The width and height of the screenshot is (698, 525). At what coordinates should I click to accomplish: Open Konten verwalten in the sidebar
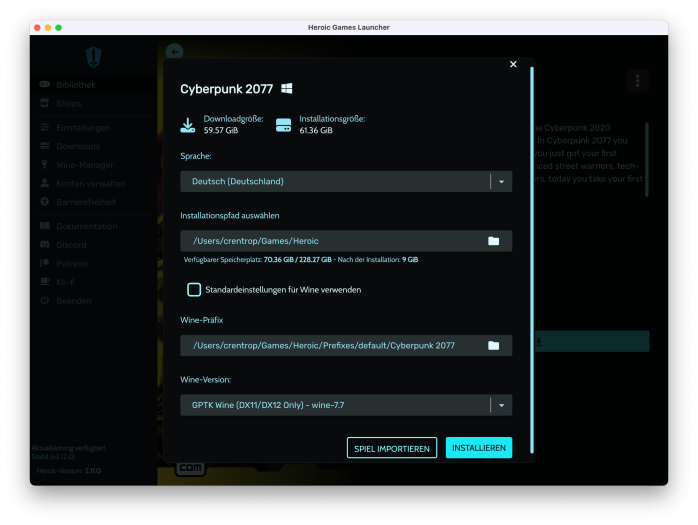click(93, 183)
